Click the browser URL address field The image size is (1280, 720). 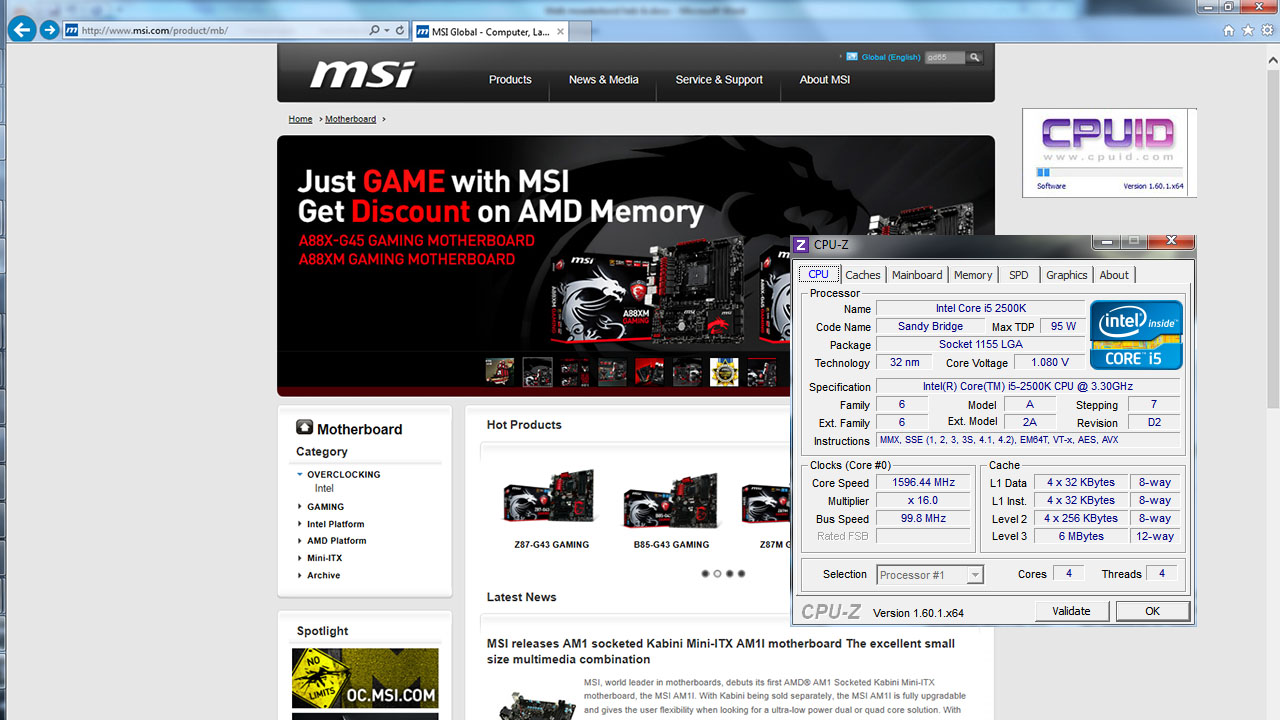point(215,30)
